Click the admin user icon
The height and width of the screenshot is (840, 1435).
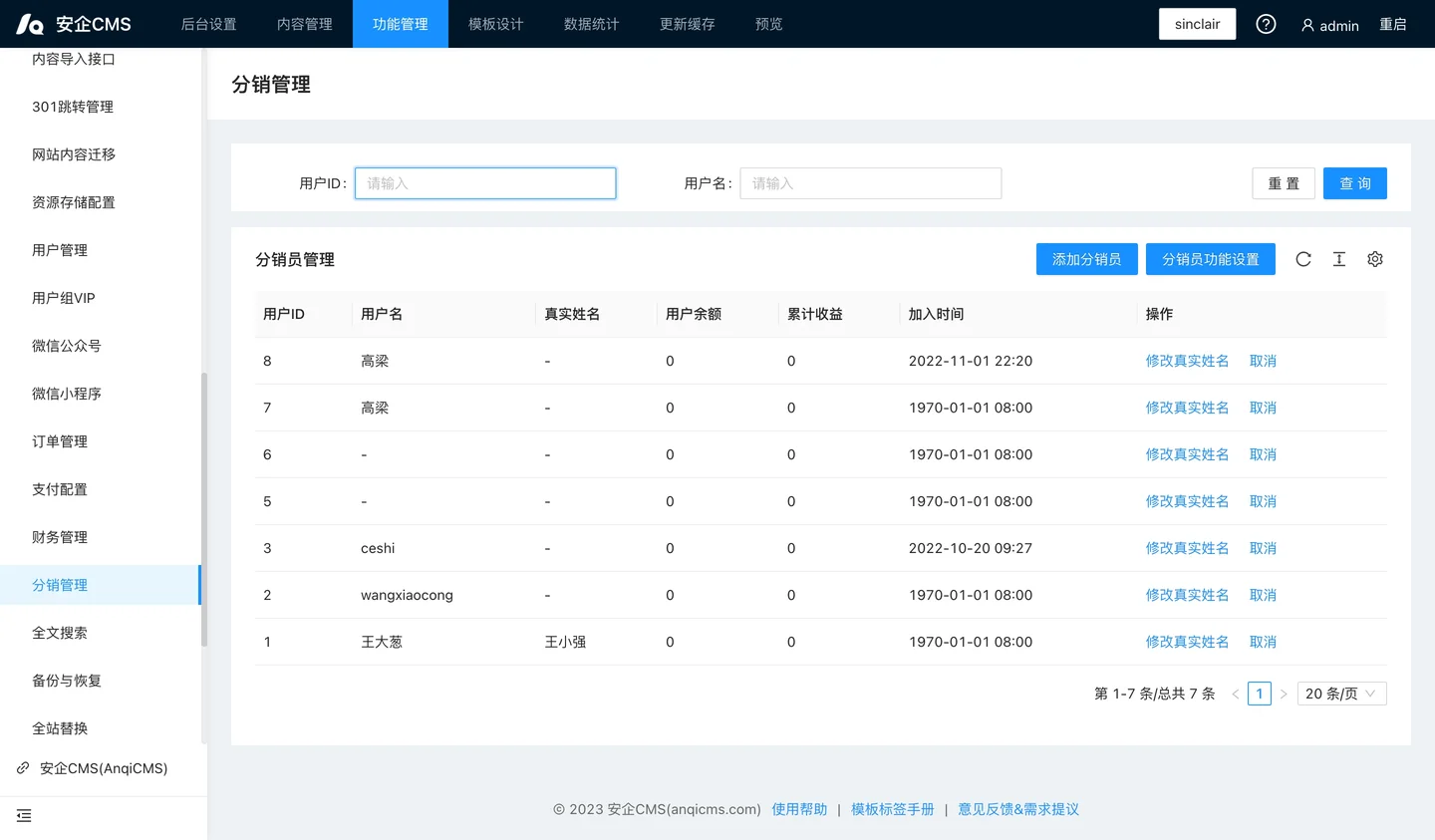pos(1307,25)
